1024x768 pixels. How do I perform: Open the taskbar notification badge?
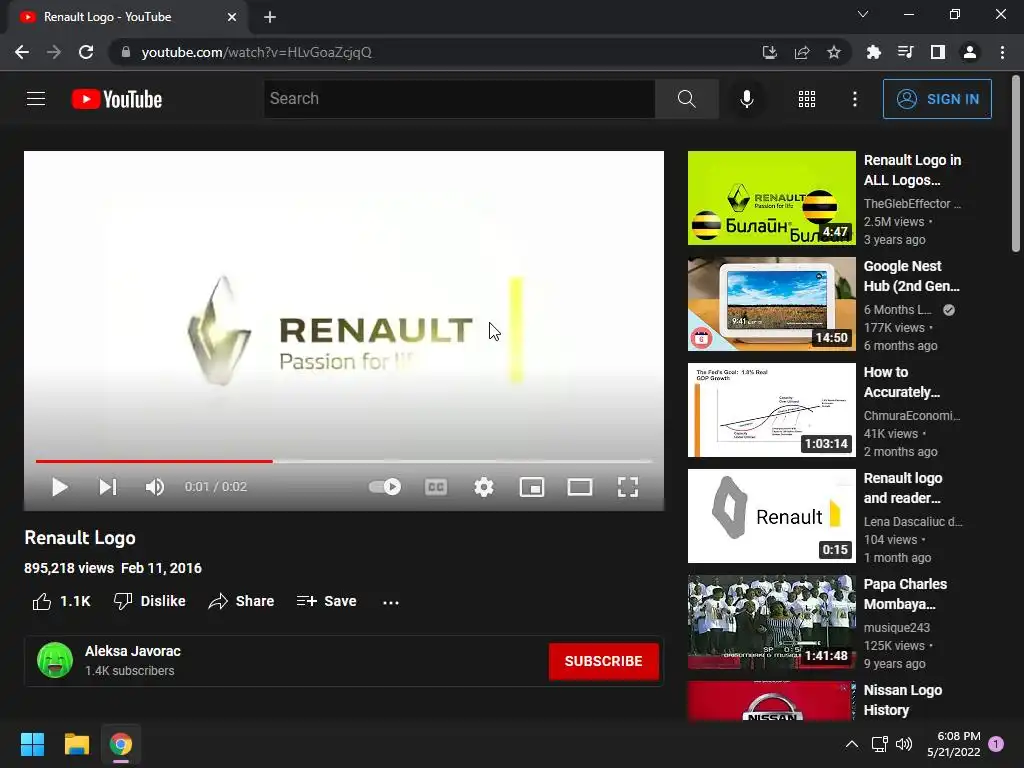pyautogui.click(x=996, y=743)
